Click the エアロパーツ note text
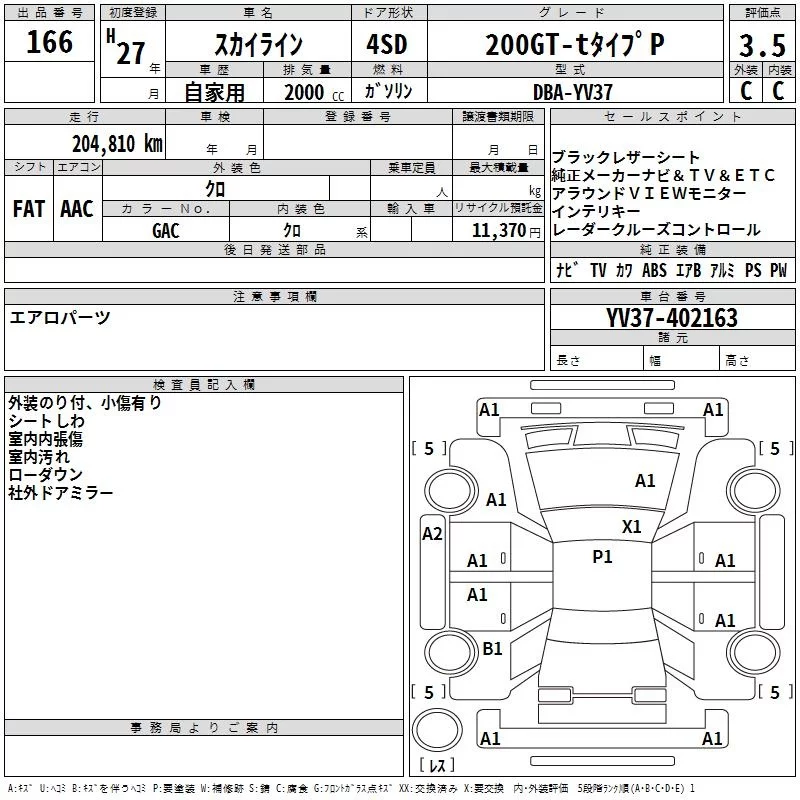The height and width of the screenshot is (800, 800). point(60,318)
